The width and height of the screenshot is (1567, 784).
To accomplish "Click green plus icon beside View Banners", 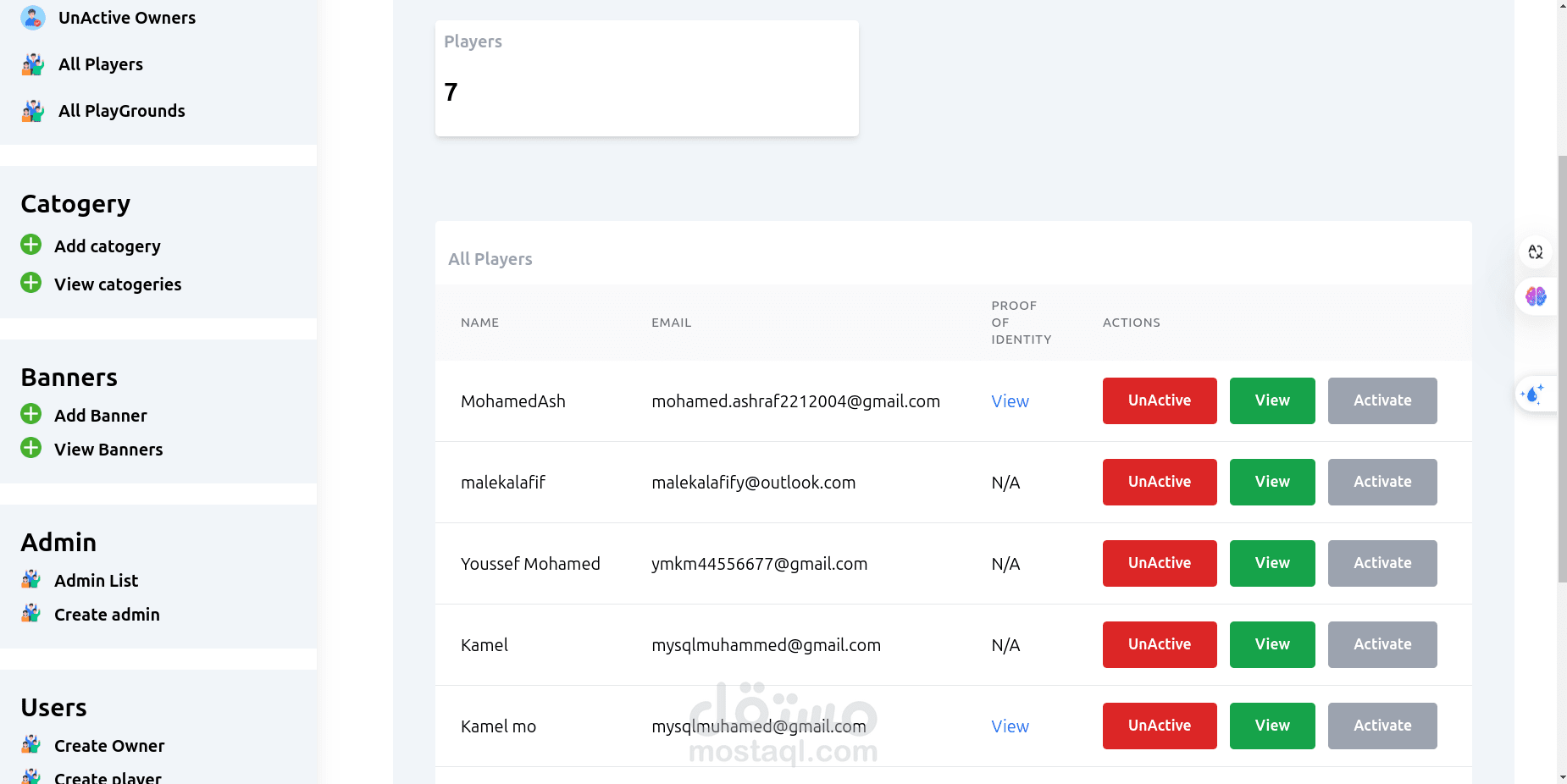I will 31,448.
